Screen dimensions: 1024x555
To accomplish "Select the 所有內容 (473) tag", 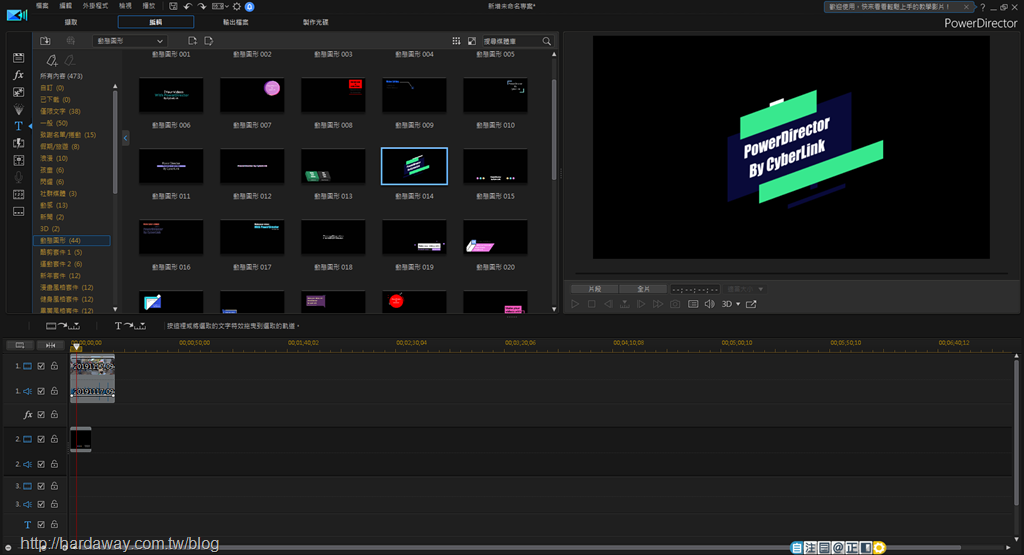I will pos(61,76).
